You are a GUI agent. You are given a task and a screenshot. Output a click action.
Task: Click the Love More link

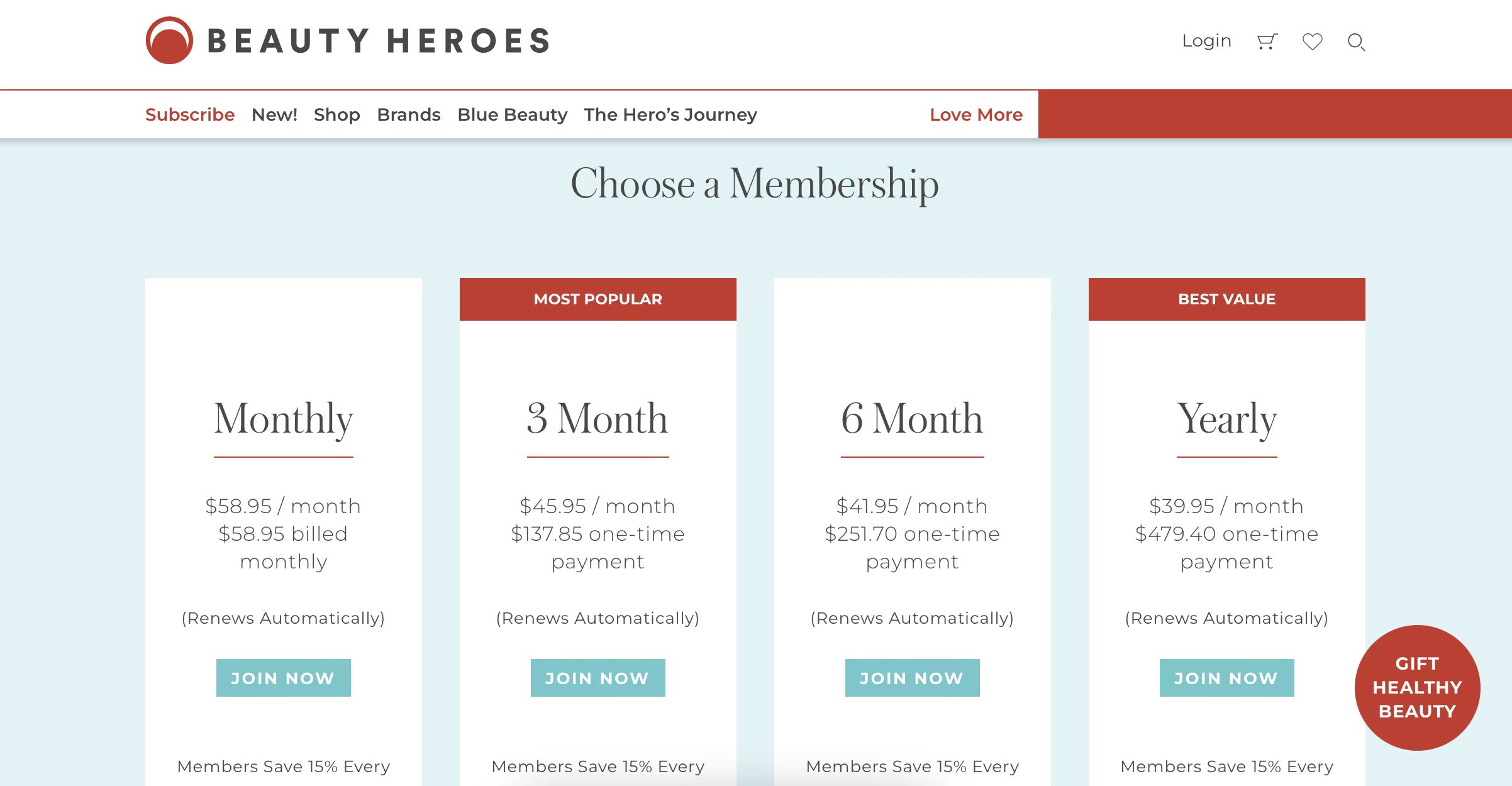(976, 114)
